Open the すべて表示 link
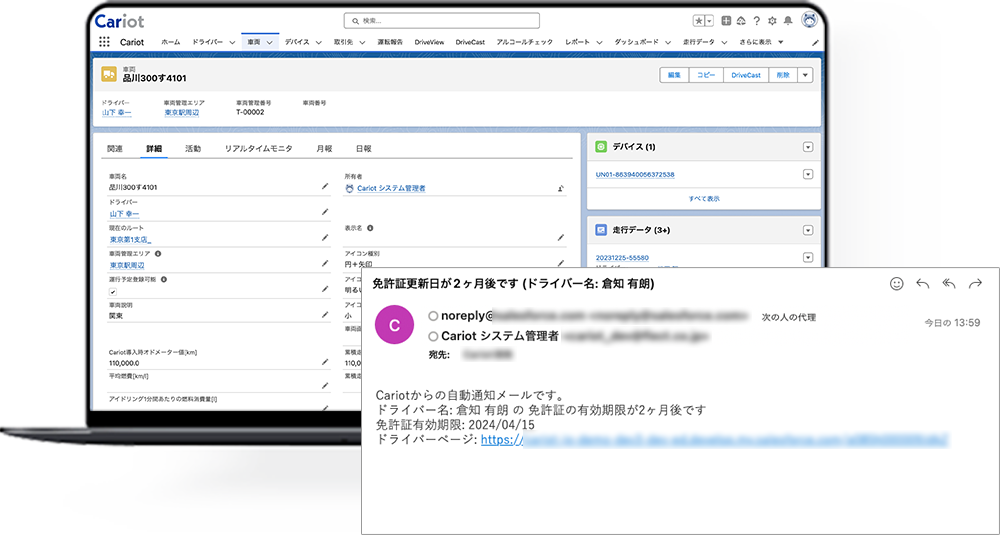Viewport: 1000px width, 535px height. 703,199
